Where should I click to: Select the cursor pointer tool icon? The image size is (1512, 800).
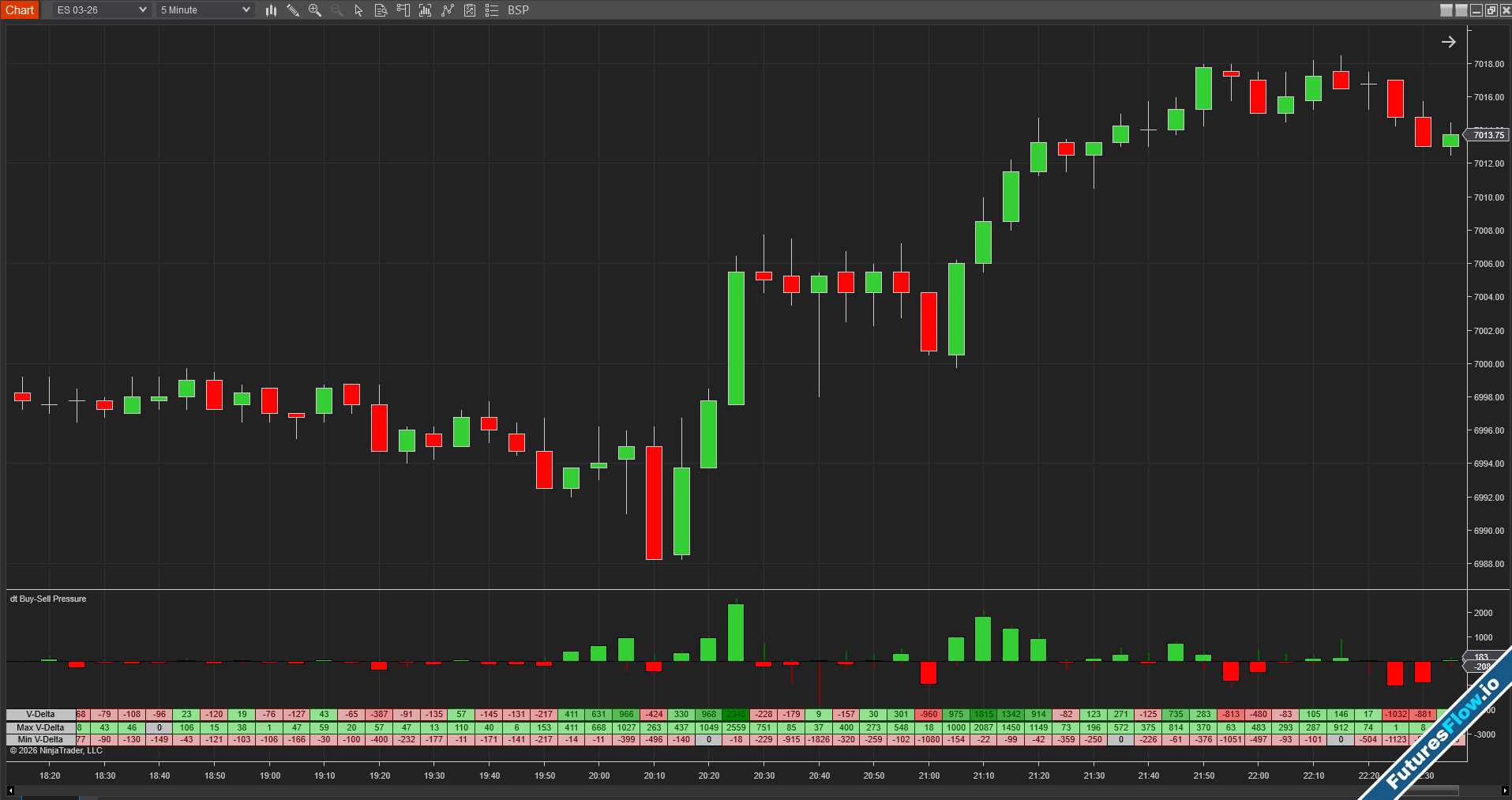pos(358,10)
